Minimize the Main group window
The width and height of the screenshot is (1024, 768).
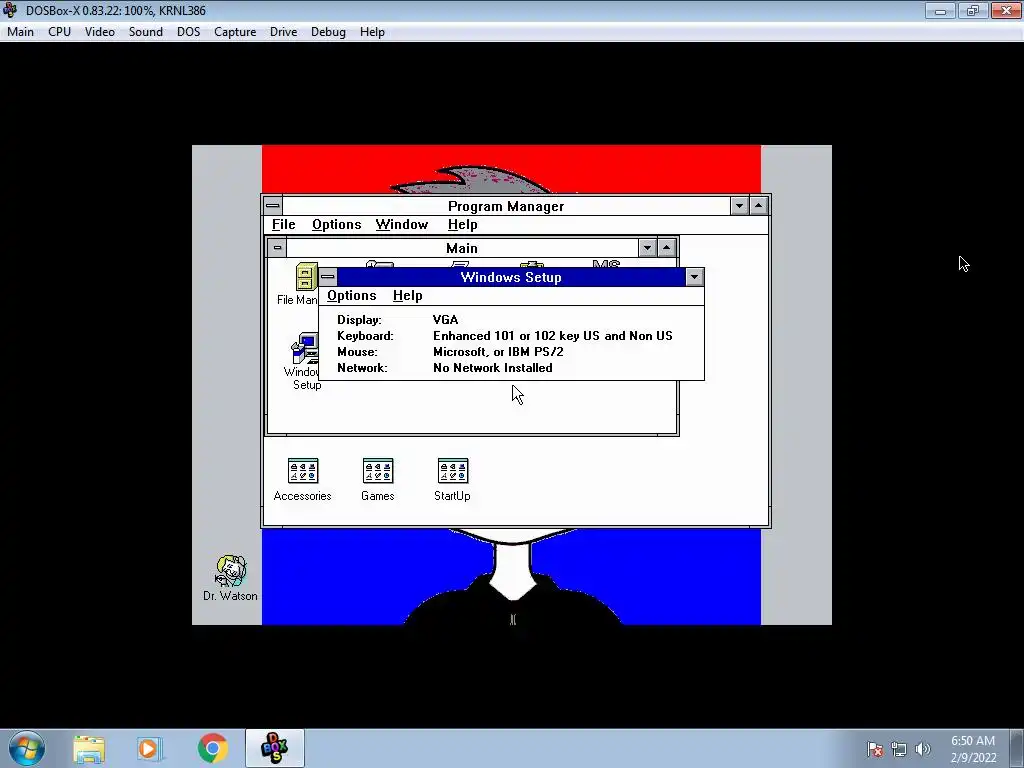click(647, 248)
